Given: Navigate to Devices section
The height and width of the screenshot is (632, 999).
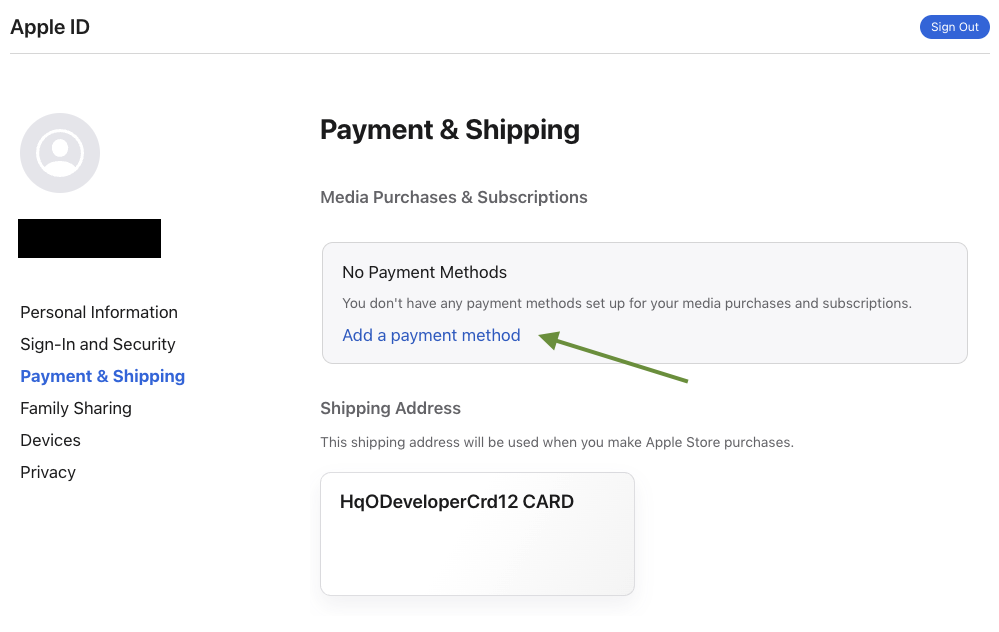Looking at the screenshot, I should (x=50, y=440).
